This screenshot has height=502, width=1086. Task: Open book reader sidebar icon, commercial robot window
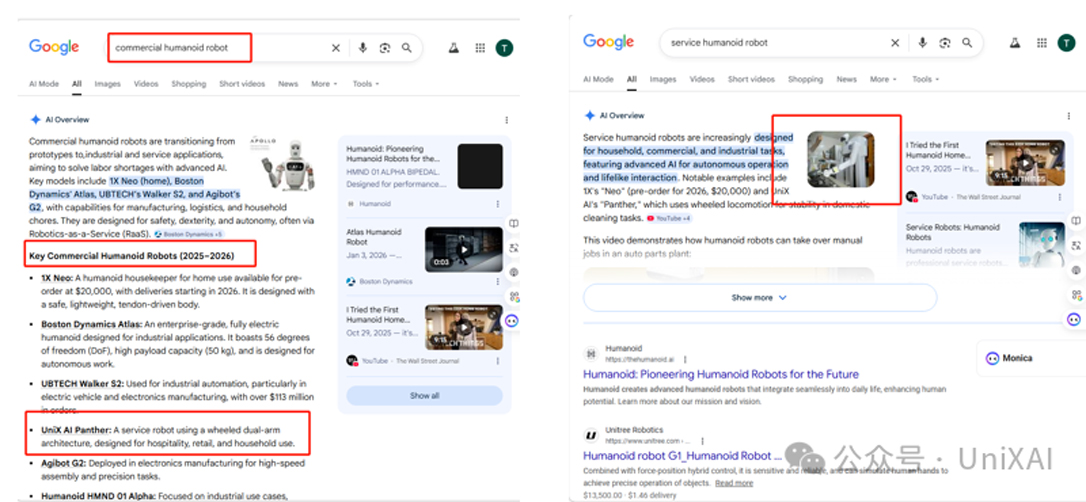pyautogui.click(x=514, y=224)
